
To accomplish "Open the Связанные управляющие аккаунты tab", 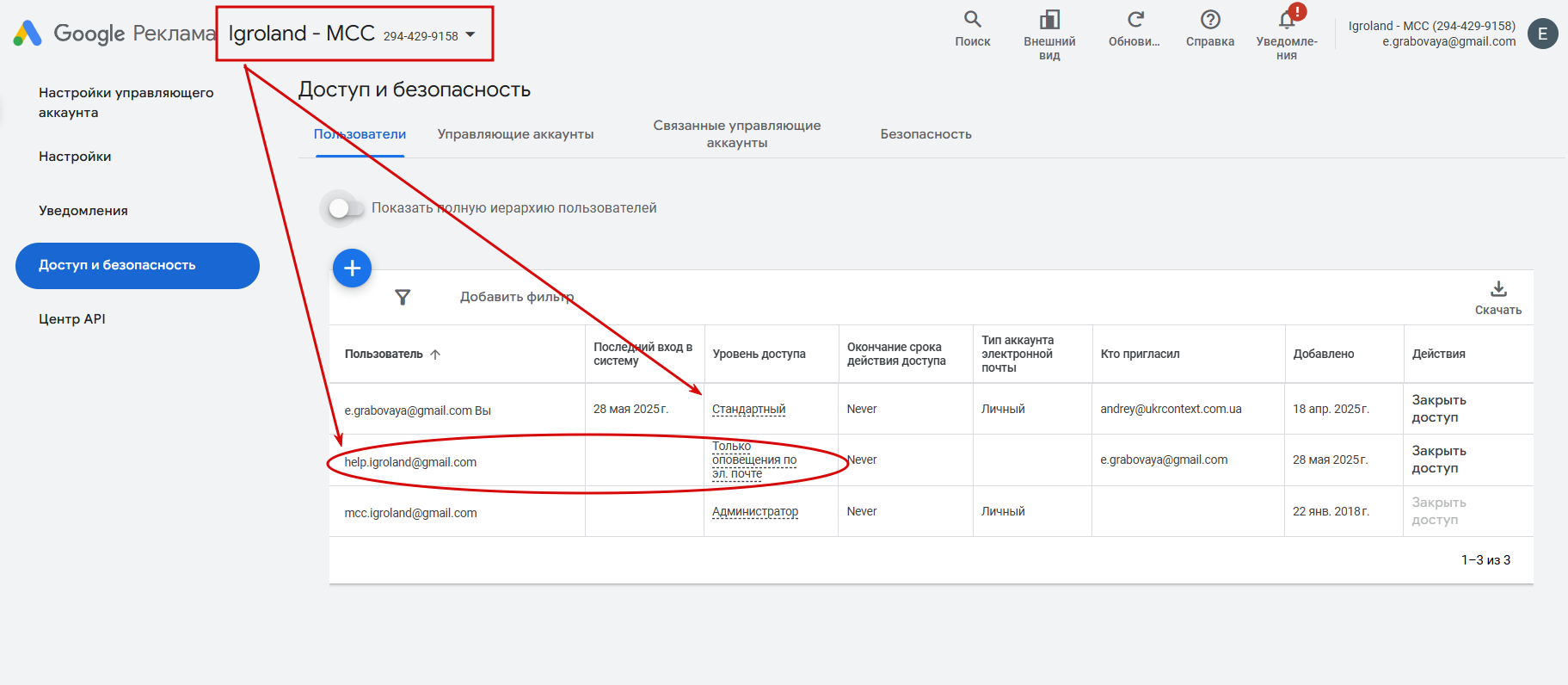I will (737, 134).
